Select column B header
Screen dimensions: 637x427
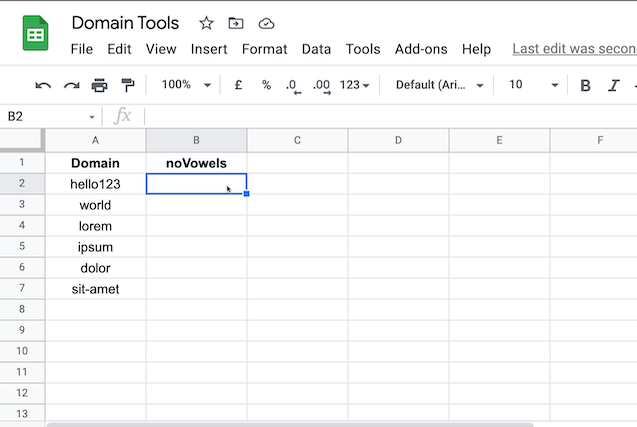pyautogui.click(x=196, y=140)
